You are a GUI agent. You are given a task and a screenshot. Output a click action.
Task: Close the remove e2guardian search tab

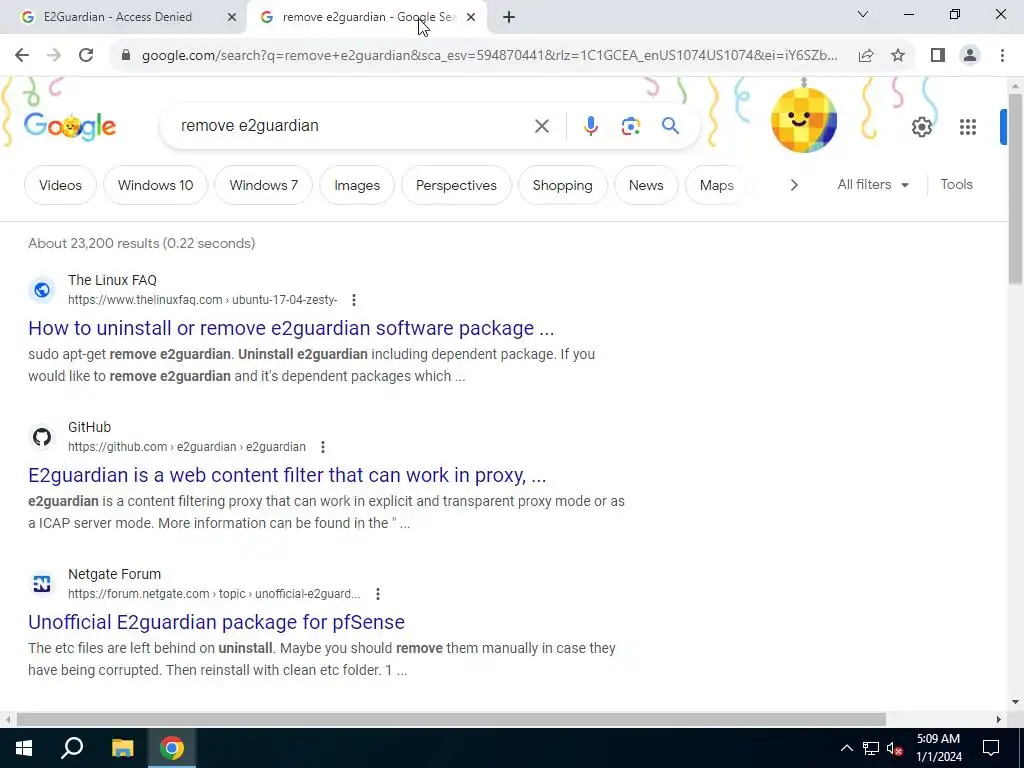tap(471, 17)
